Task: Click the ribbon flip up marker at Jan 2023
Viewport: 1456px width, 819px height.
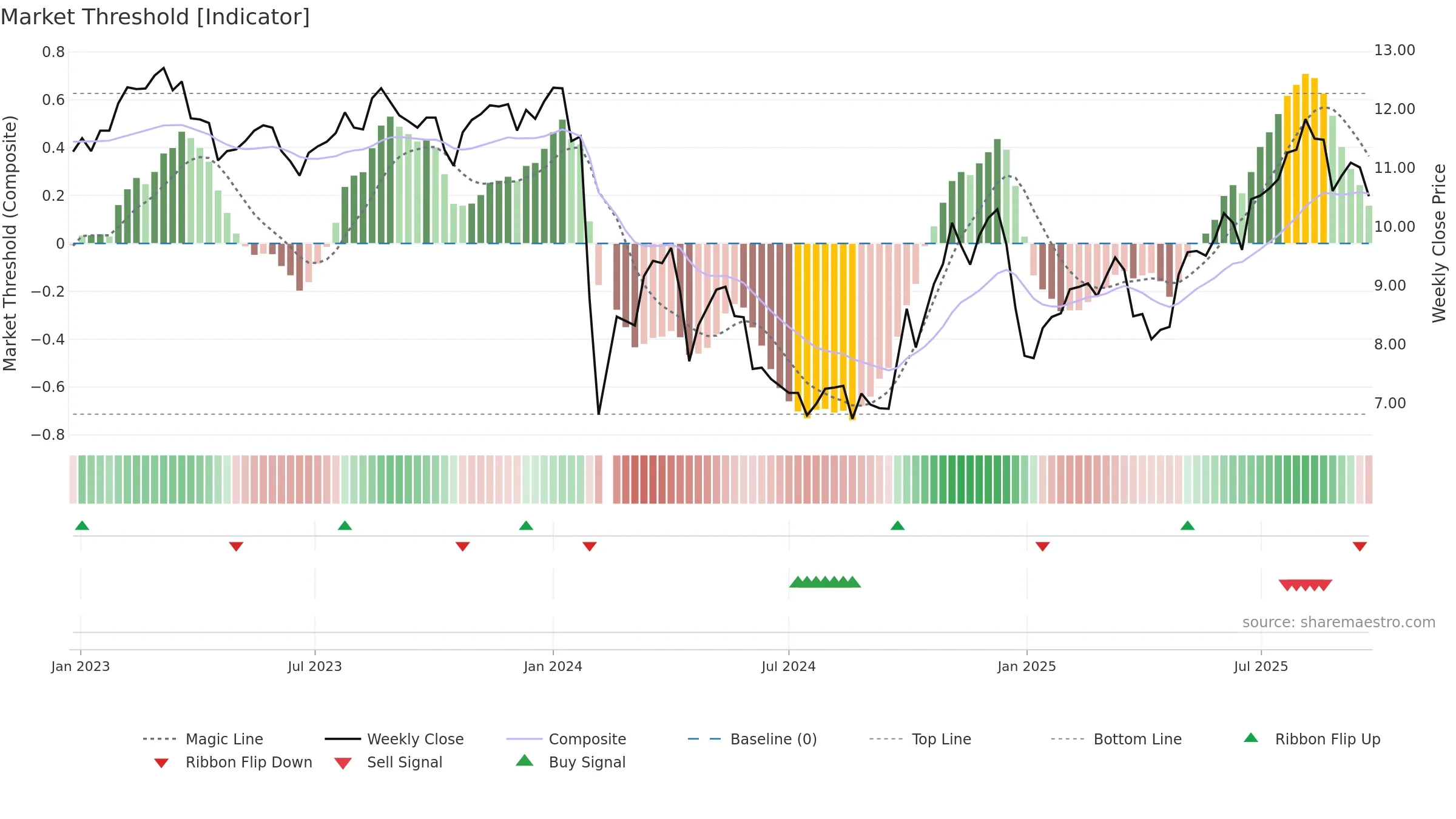Action: pos(82,525)
